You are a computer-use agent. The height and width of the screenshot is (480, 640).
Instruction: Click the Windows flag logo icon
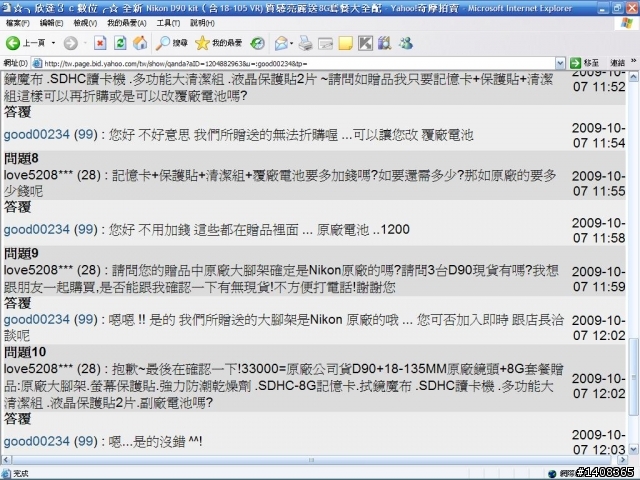(626, 23)
